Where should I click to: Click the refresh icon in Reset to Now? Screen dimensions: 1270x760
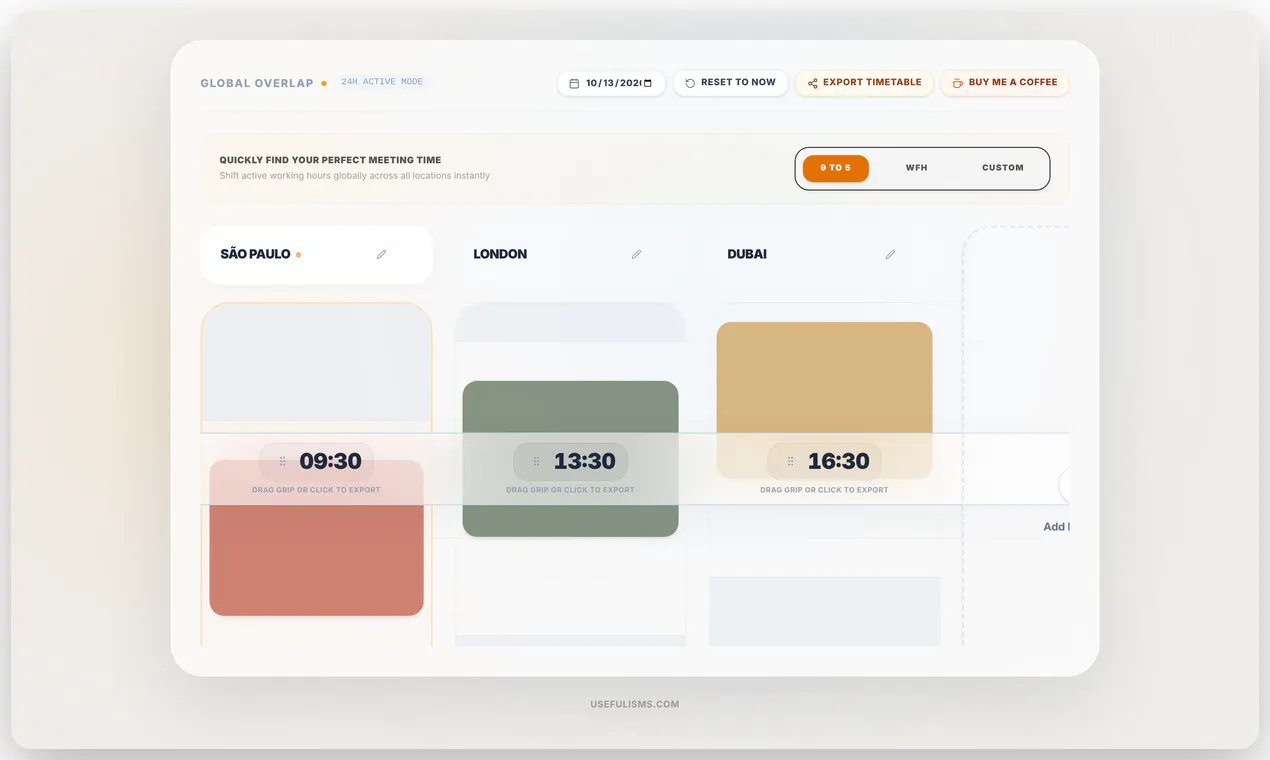point(690,83)
